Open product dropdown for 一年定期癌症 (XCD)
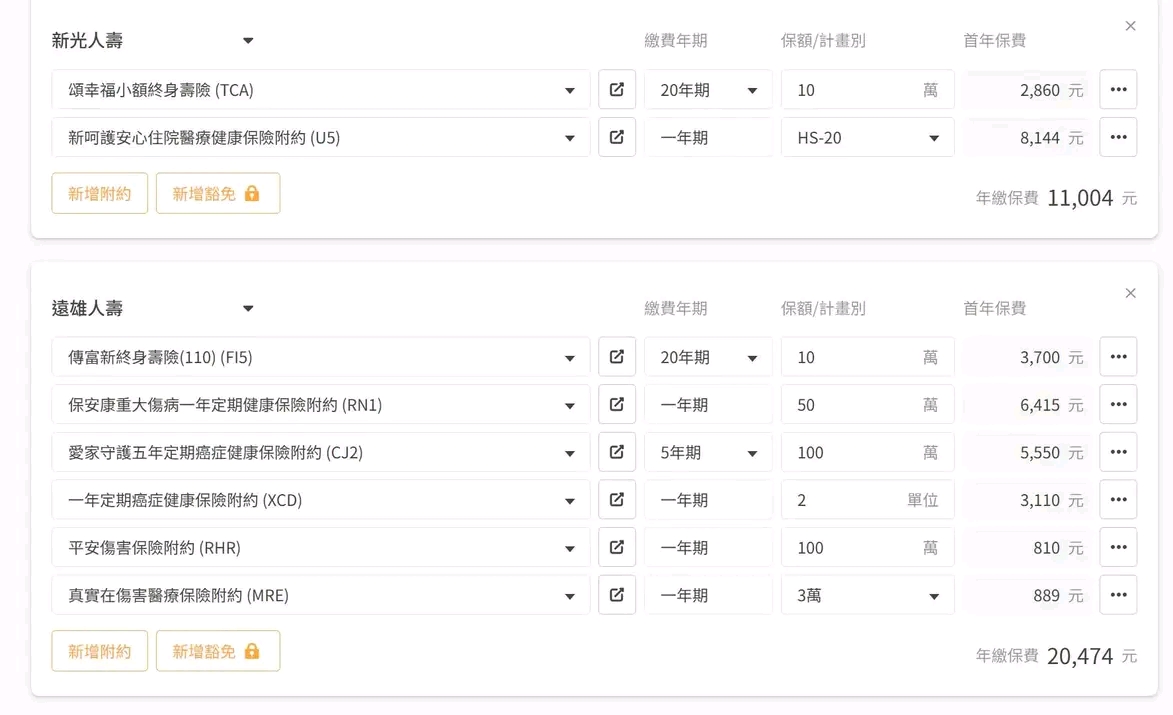 (x=321, y=500)
